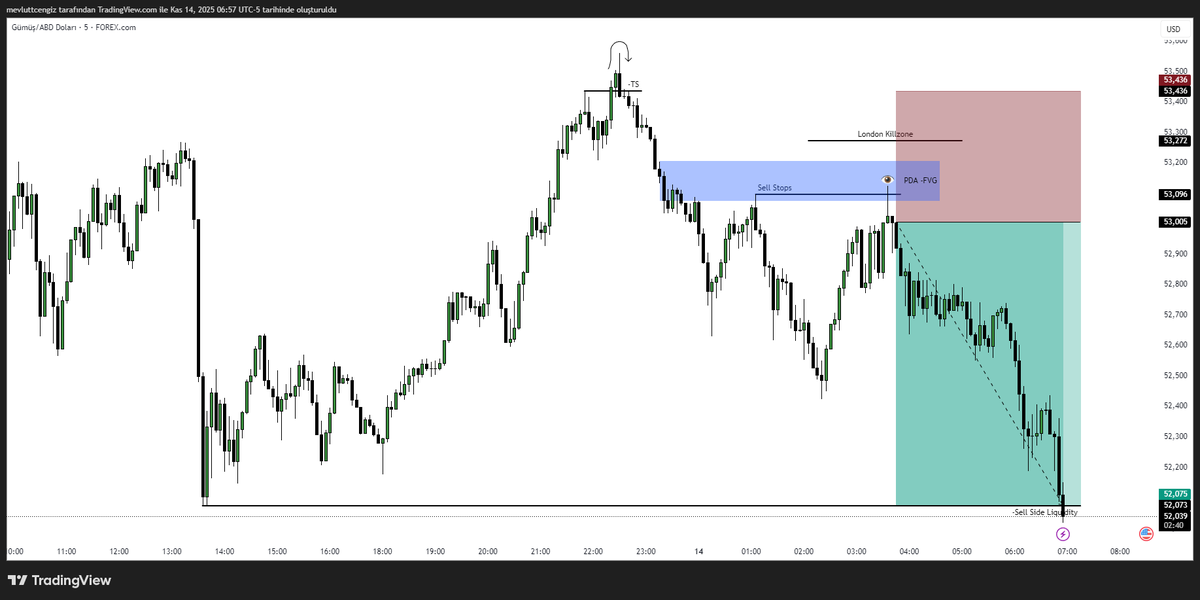This screenshot has width=1200, height=600.
Task: Click the 13:00 time axis label
Action: pyautogui.click(x=171, y=551)
